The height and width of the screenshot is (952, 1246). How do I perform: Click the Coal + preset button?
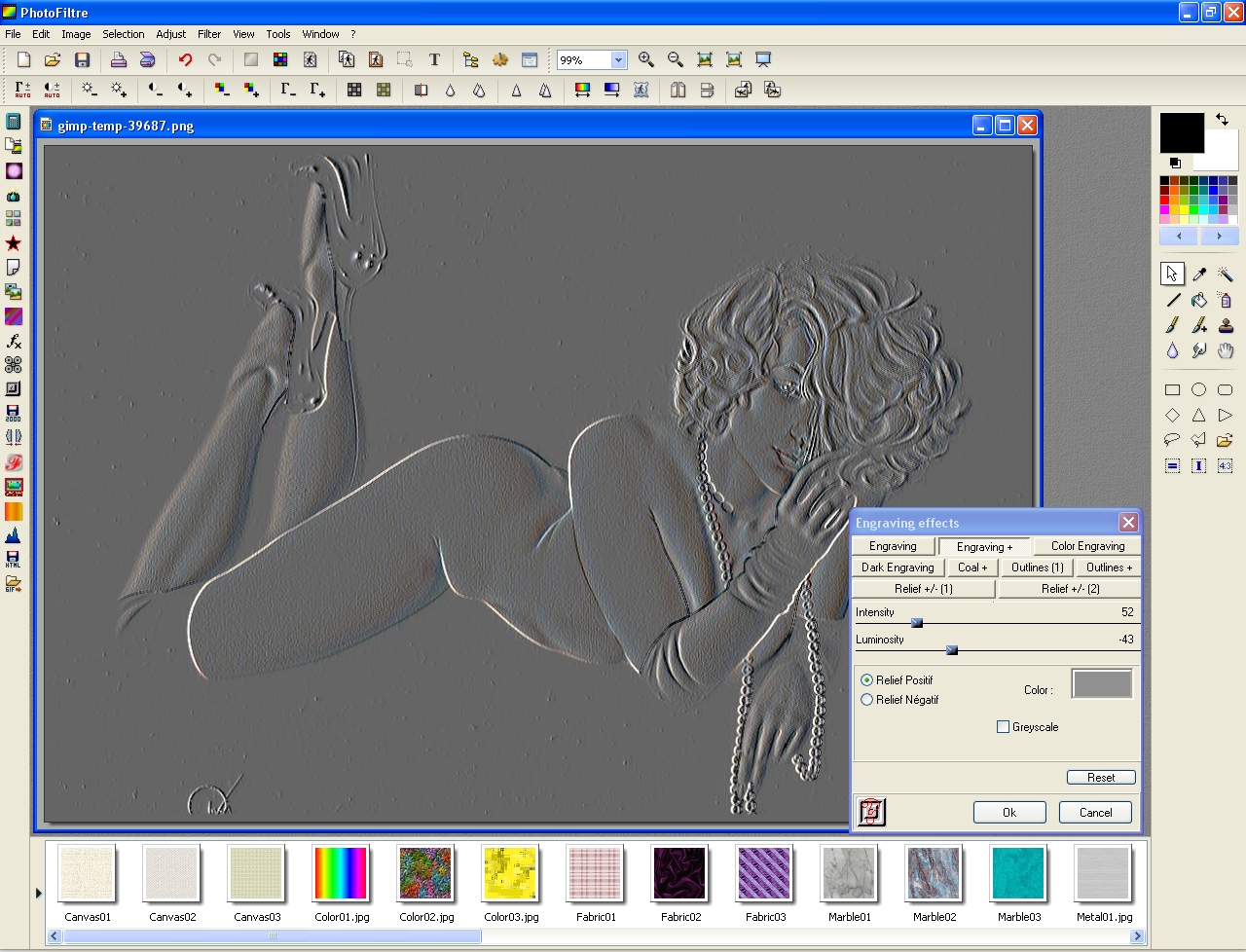point(972,568)
